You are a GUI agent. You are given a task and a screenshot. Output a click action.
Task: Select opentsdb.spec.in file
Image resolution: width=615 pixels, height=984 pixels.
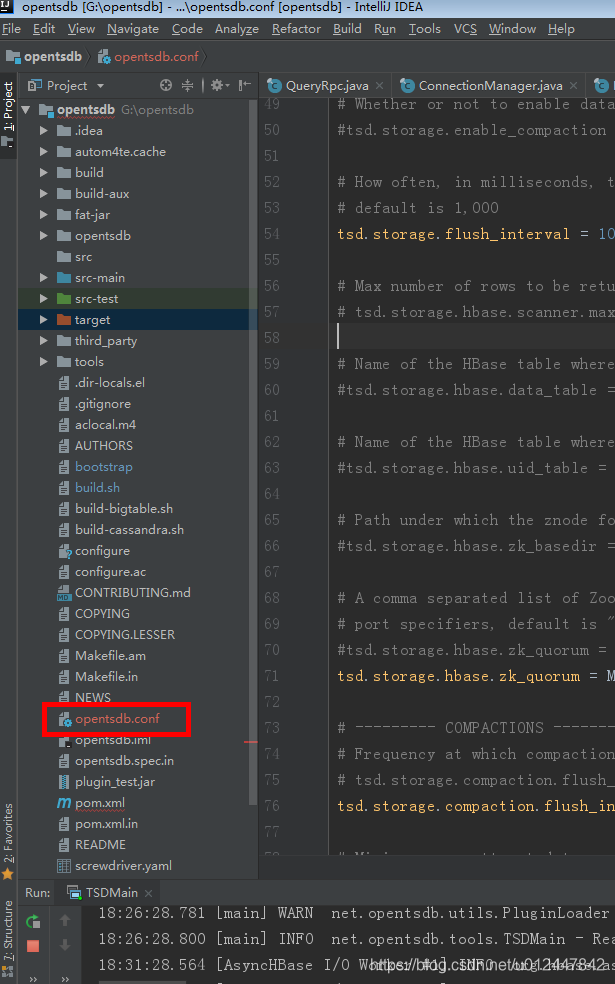pyautogui.click(x=124, y=761)
